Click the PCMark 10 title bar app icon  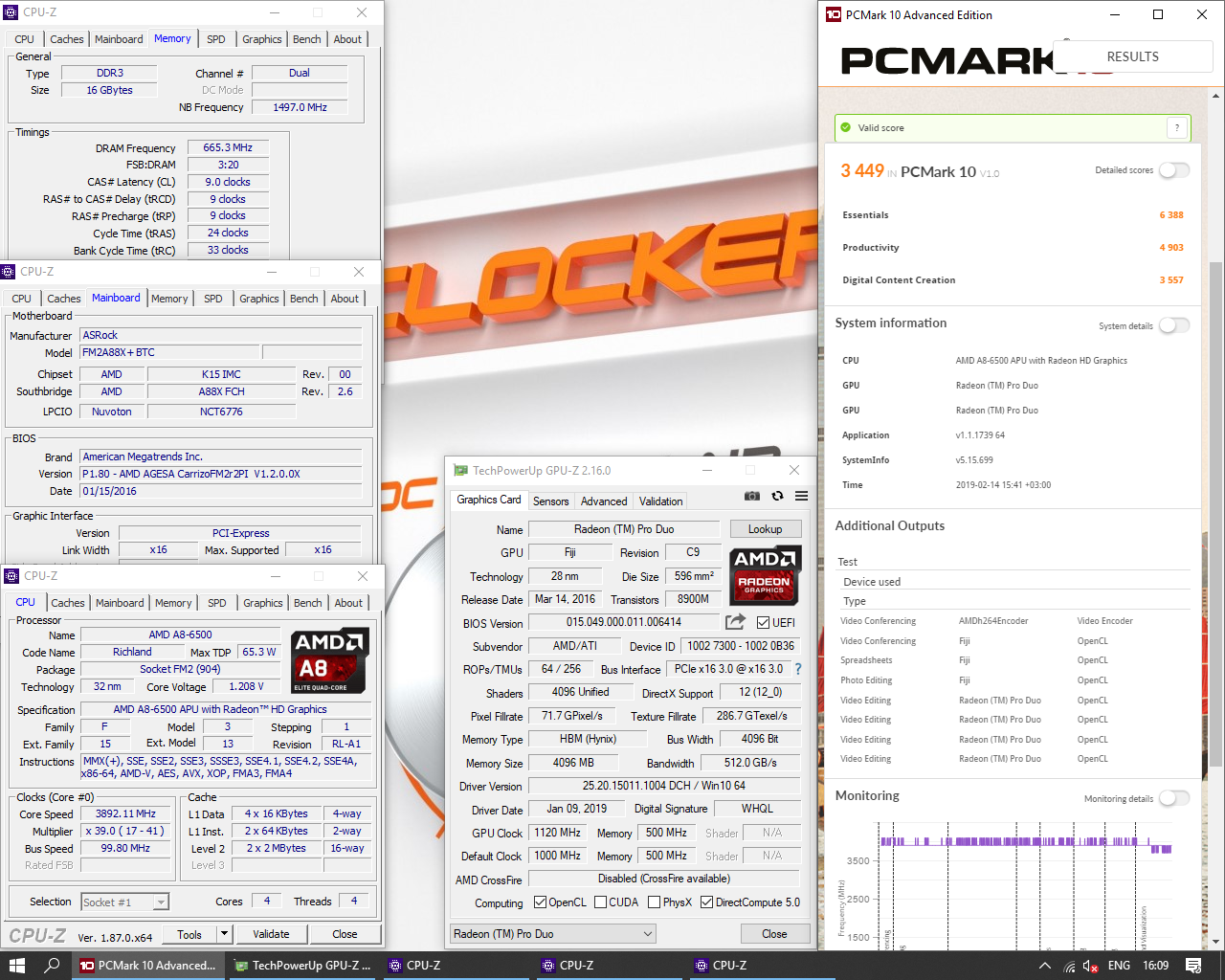click(833, 14)
